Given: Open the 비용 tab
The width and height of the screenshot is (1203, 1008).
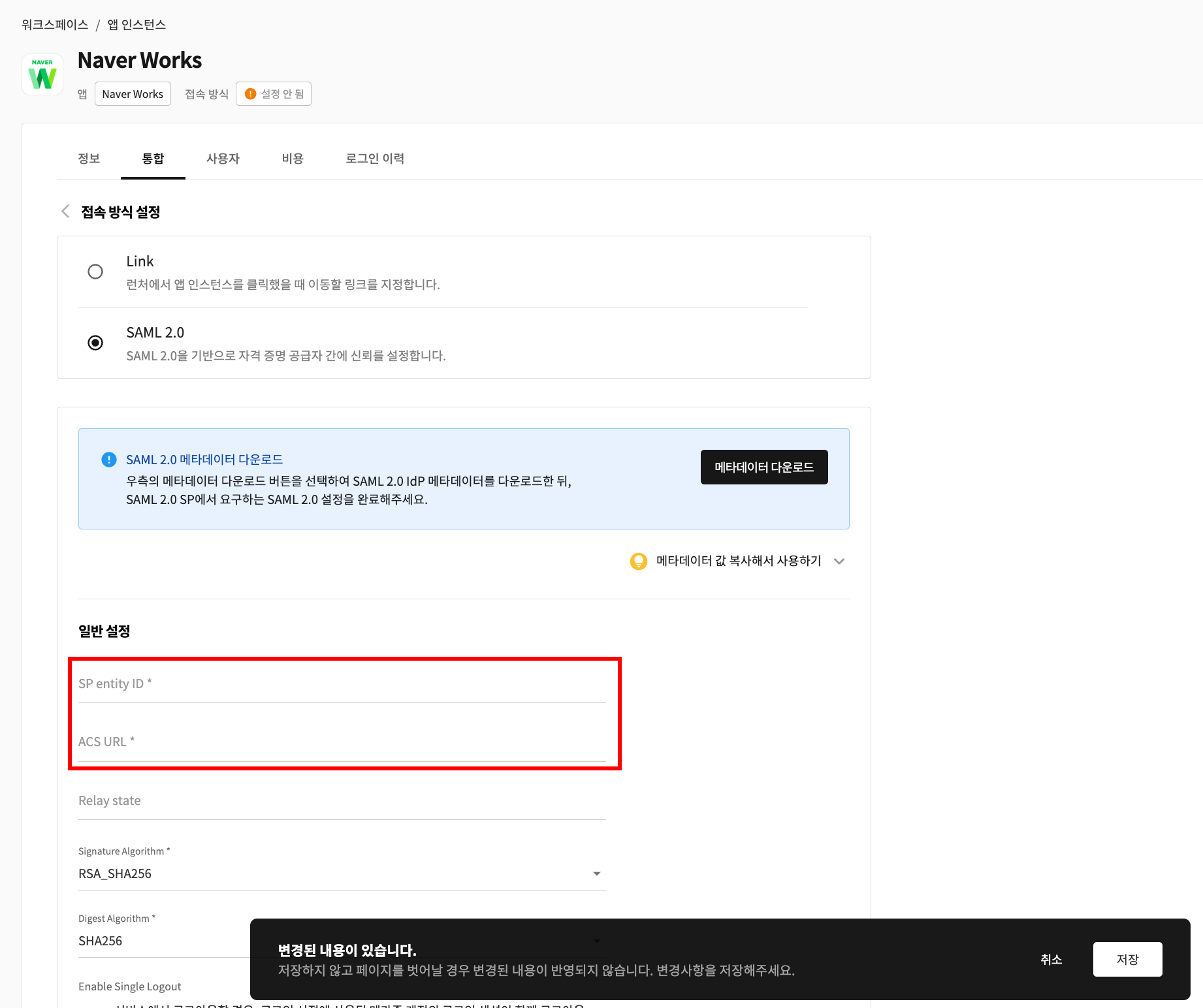Looking at the screenshot, I should coord(293,159).
